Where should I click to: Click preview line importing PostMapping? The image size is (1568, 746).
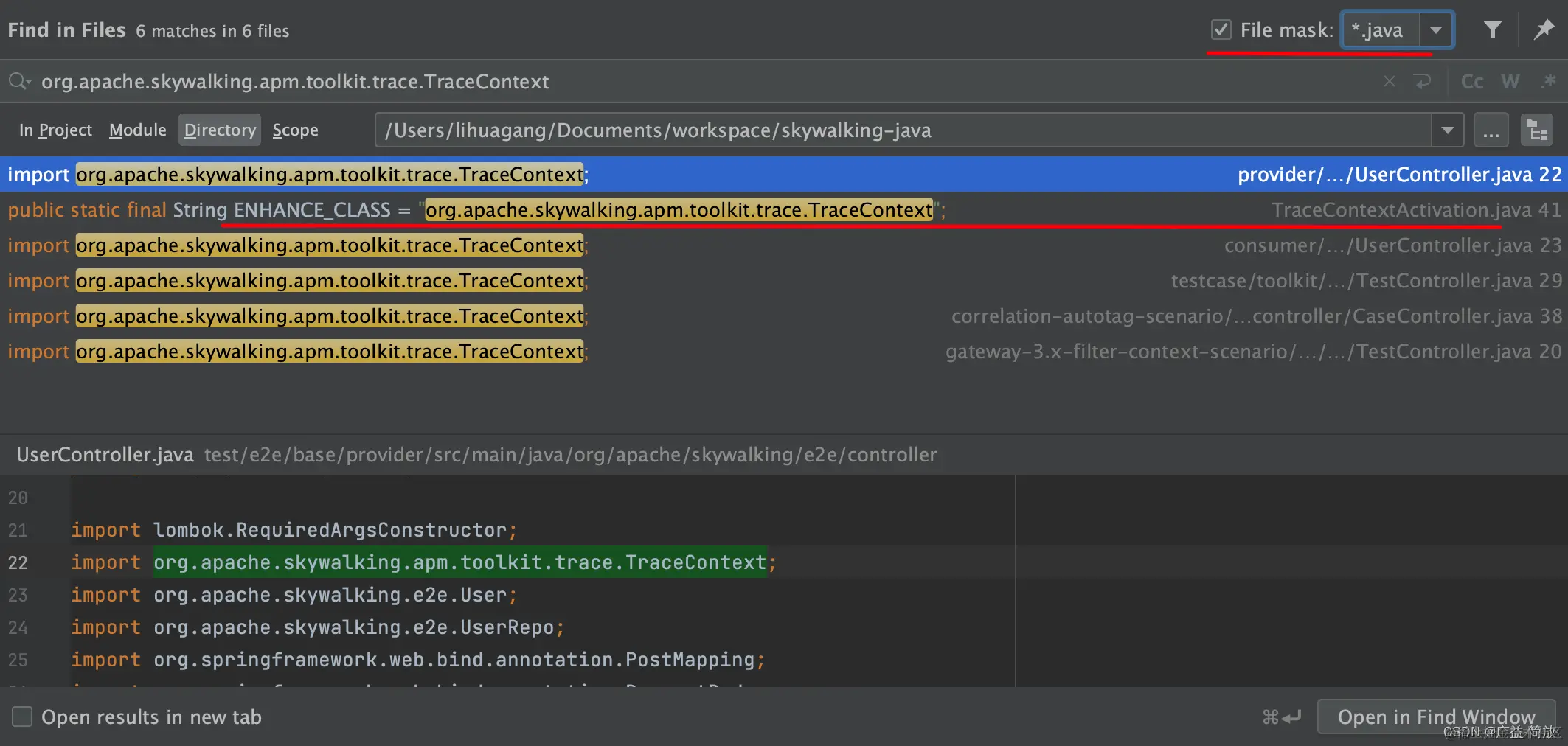[417, 660]
